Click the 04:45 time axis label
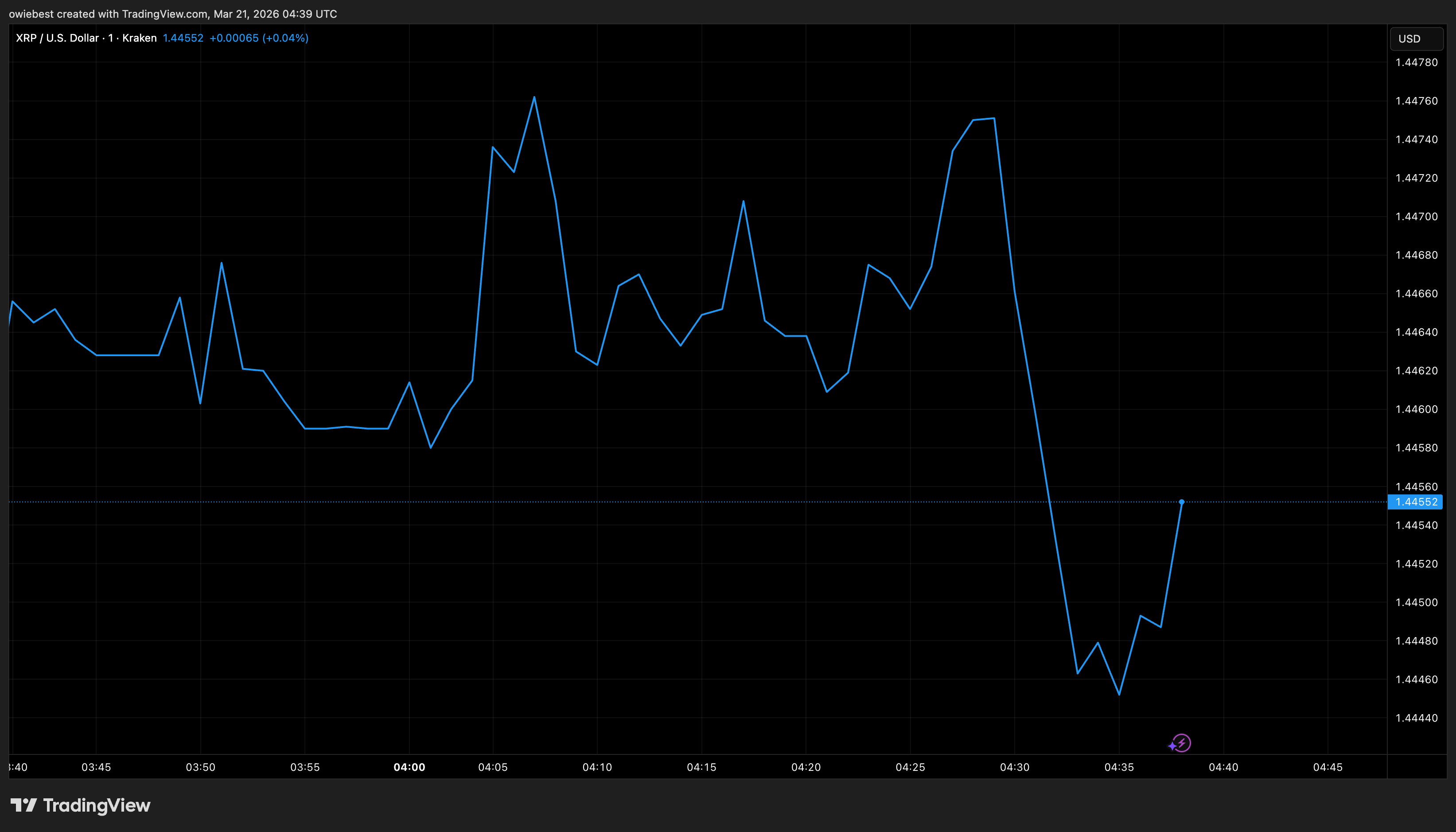This screenshot has height=832, width=1456. pos(1328,767)
